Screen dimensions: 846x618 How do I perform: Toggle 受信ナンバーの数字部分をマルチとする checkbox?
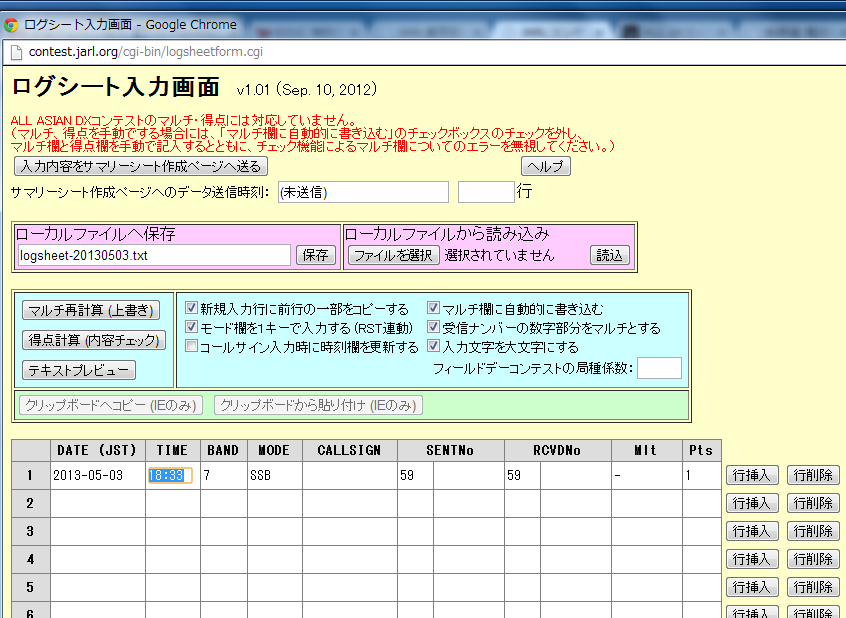tap(433, 327)
